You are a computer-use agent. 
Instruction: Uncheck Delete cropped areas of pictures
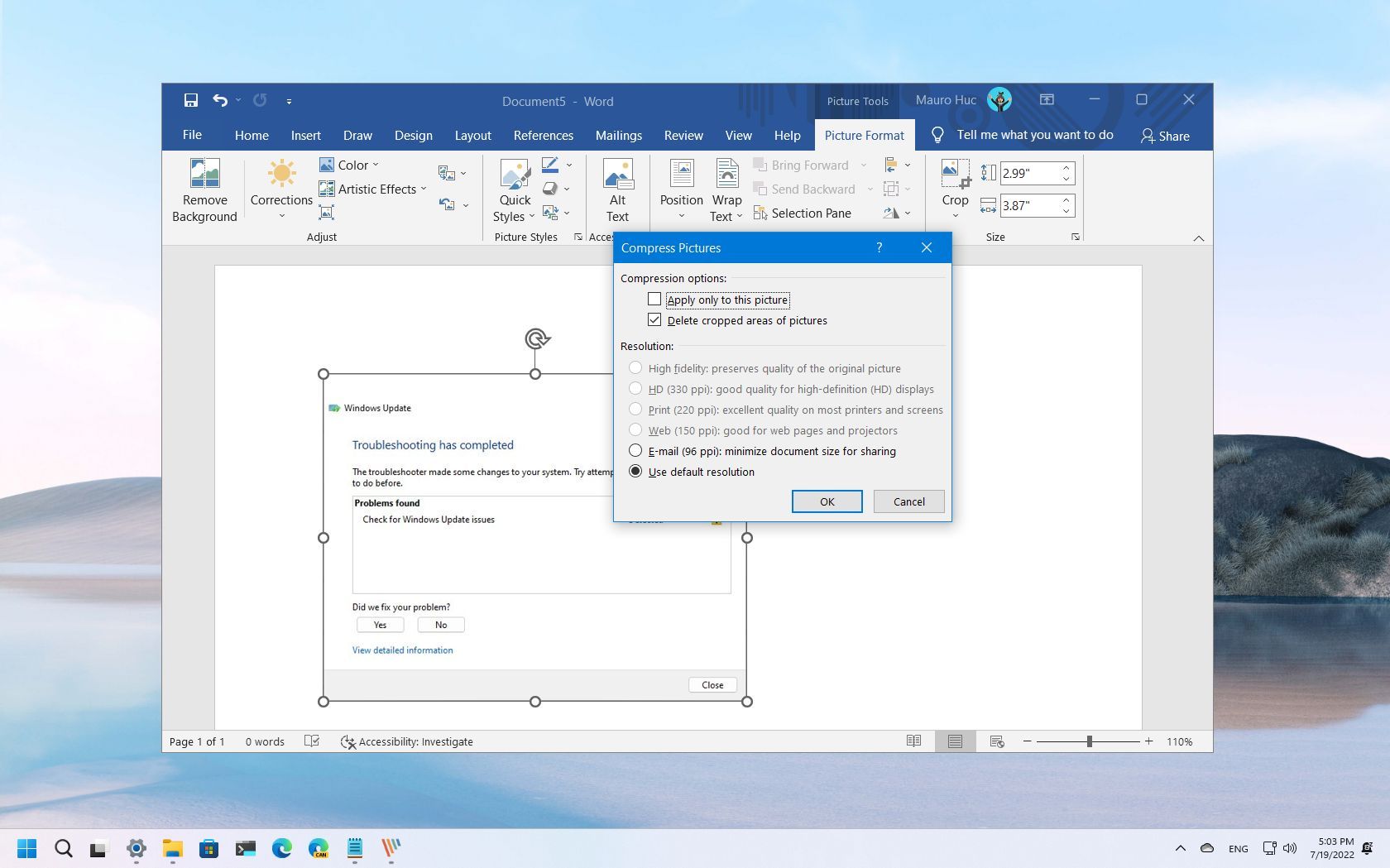[x=654, y=319]
